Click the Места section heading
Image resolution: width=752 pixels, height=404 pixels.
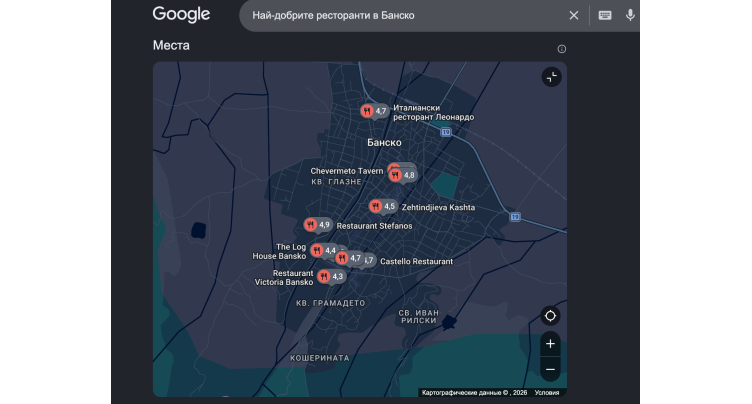click(x=171, y=45)
